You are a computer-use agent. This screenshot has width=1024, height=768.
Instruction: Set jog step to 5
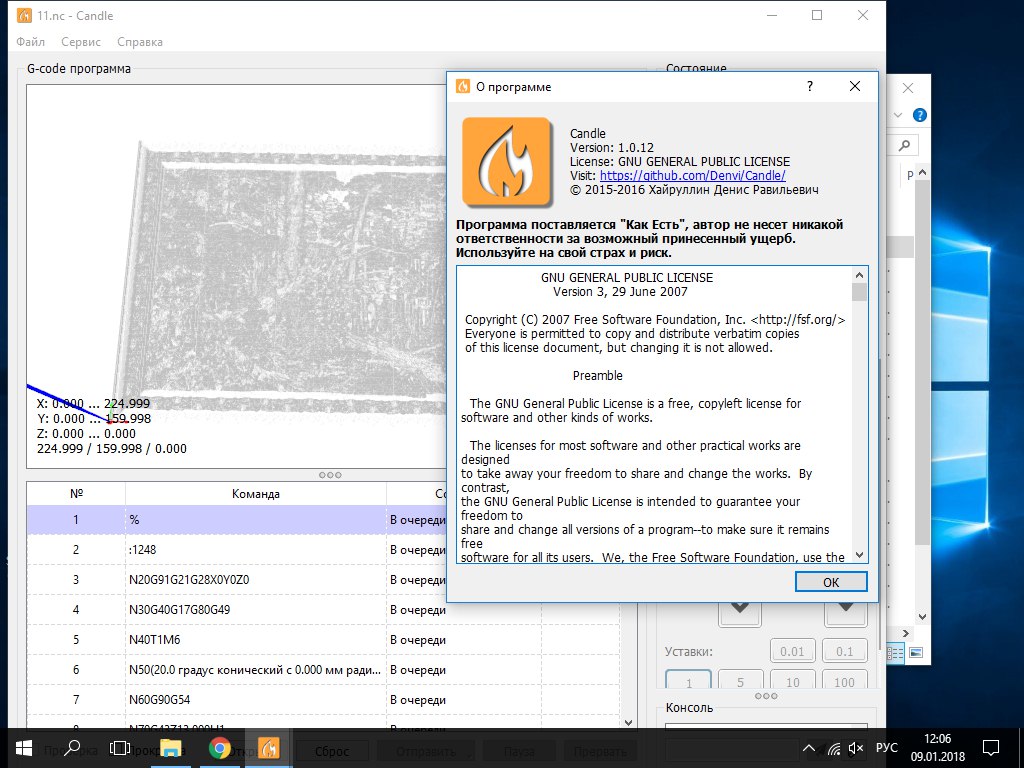click(740, 680)
